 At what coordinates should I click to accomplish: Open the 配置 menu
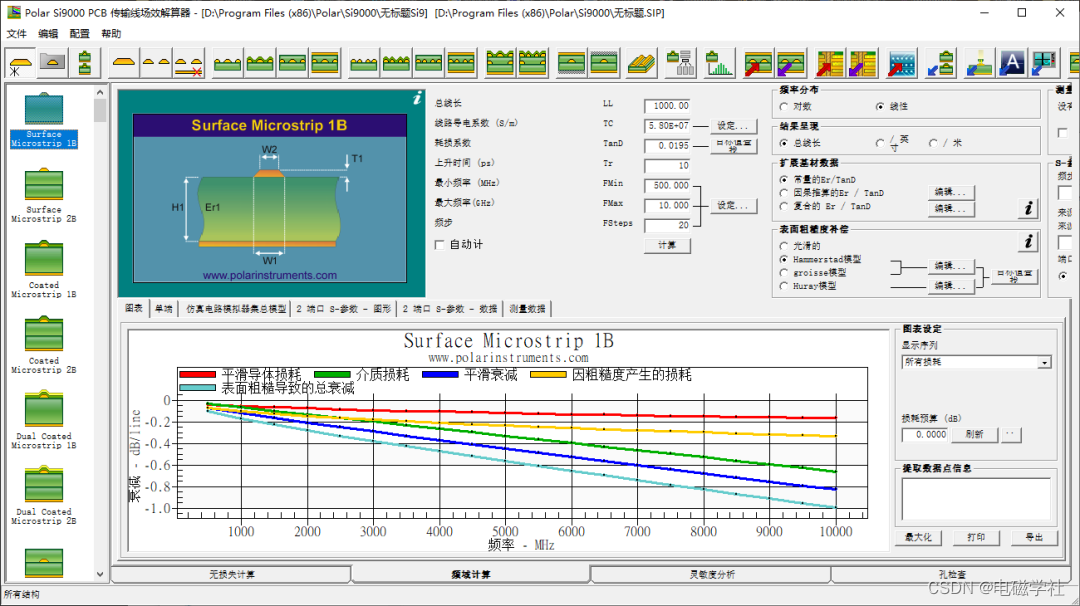click(x=80, y=34)
